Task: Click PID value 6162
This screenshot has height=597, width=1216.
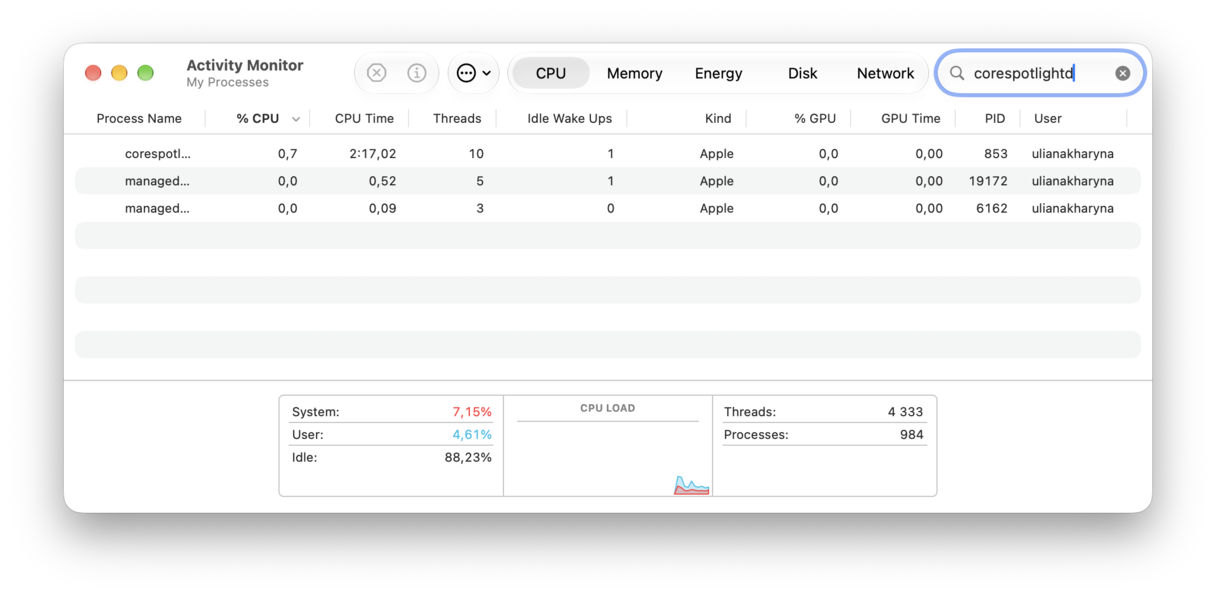Action: point(992,208)
